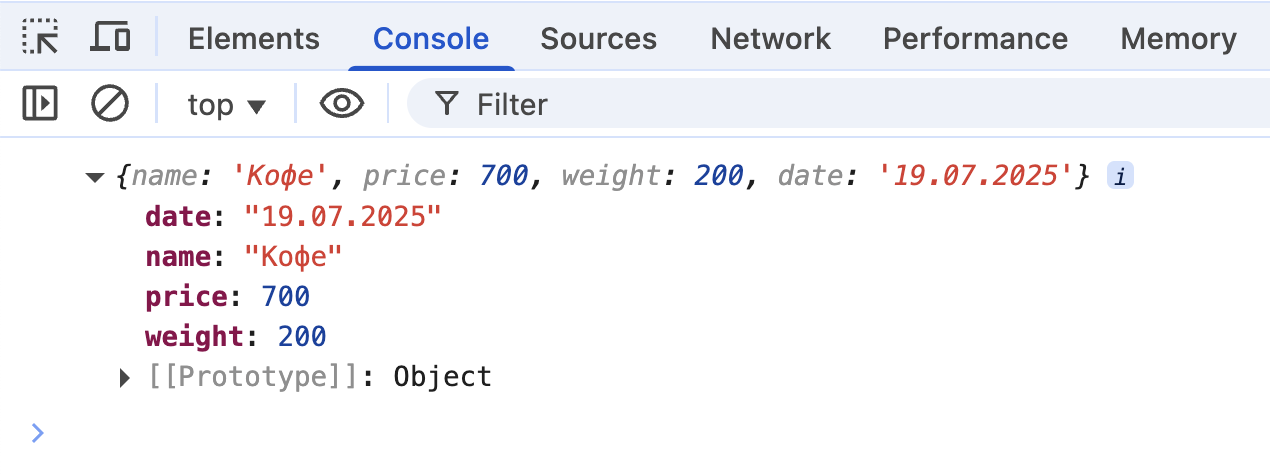
Task: Click the filter funnel icon
Action: coord(447,104)
